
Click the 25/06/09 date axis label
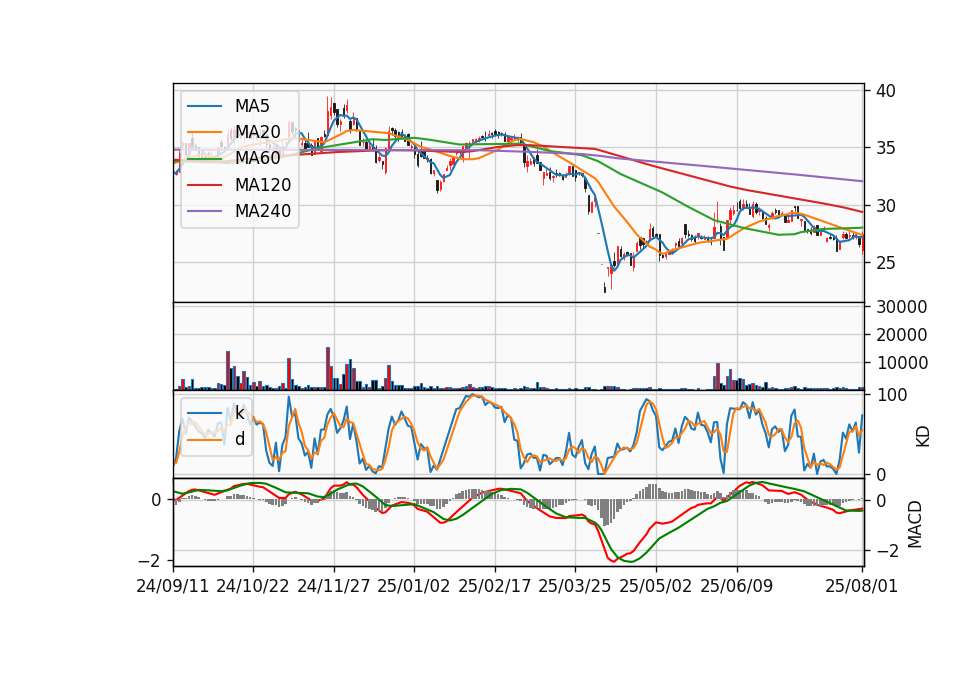click(737, 586)
